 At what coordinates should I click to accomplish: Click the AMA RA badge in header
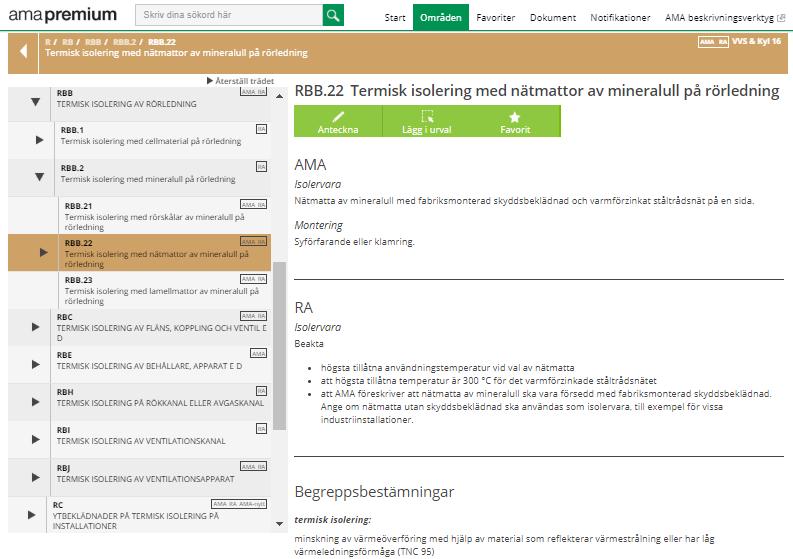(713, 42)
